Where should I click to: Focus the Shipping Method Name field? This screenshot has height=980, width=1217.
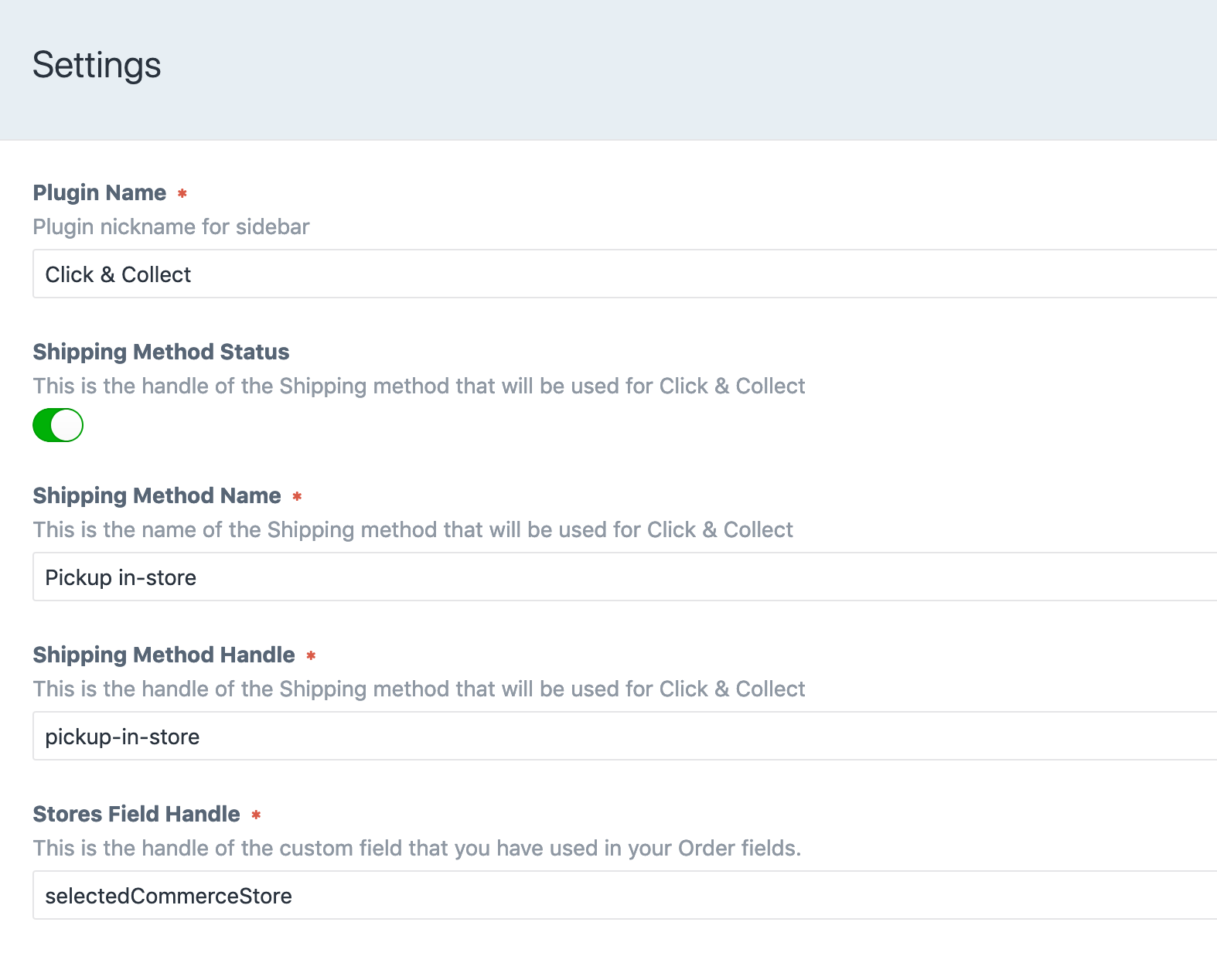pos(625,577)
